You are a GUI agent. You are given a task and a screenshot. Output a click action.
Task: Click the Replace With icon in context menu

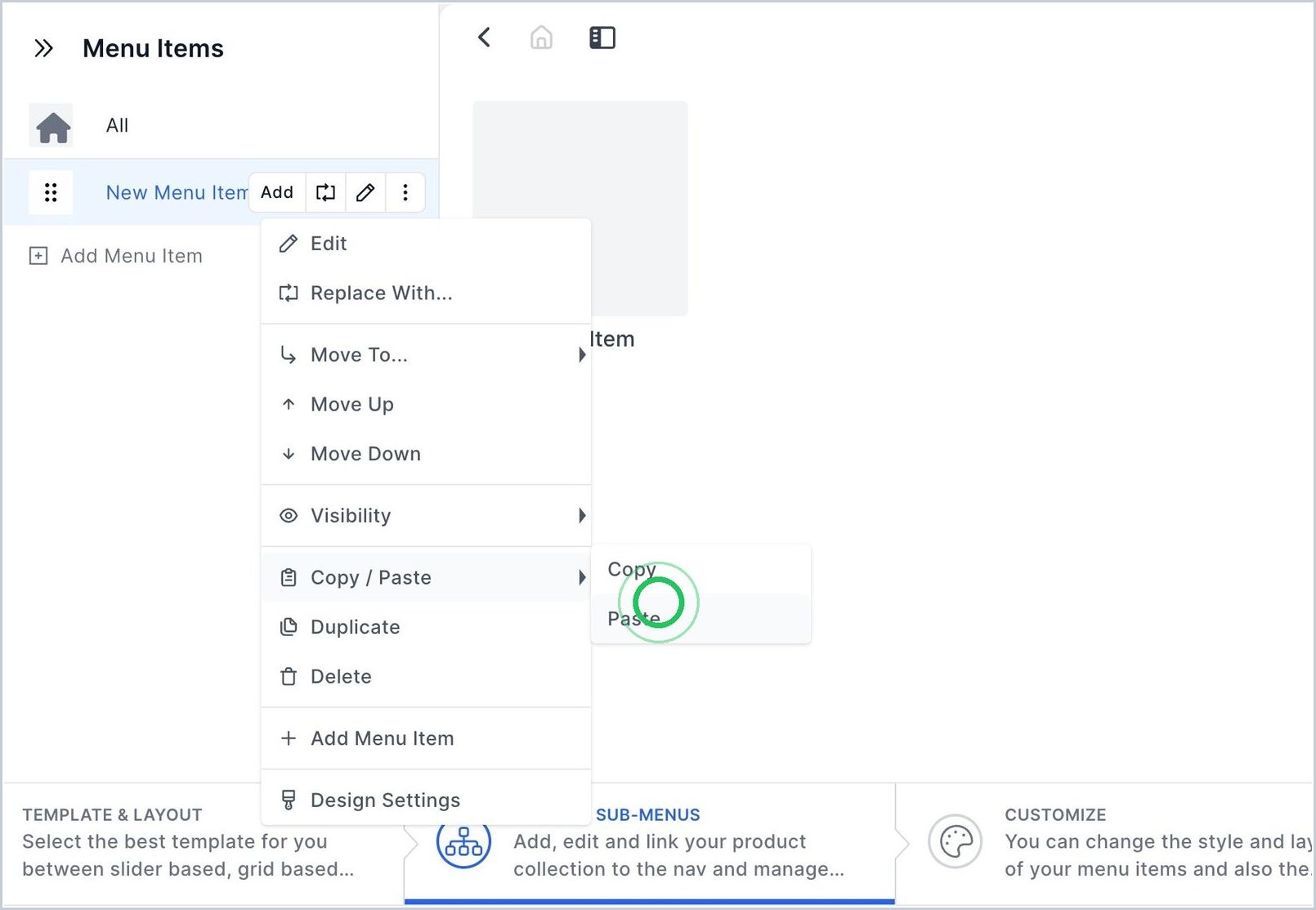pyautogui.click(x=289, y=293)
